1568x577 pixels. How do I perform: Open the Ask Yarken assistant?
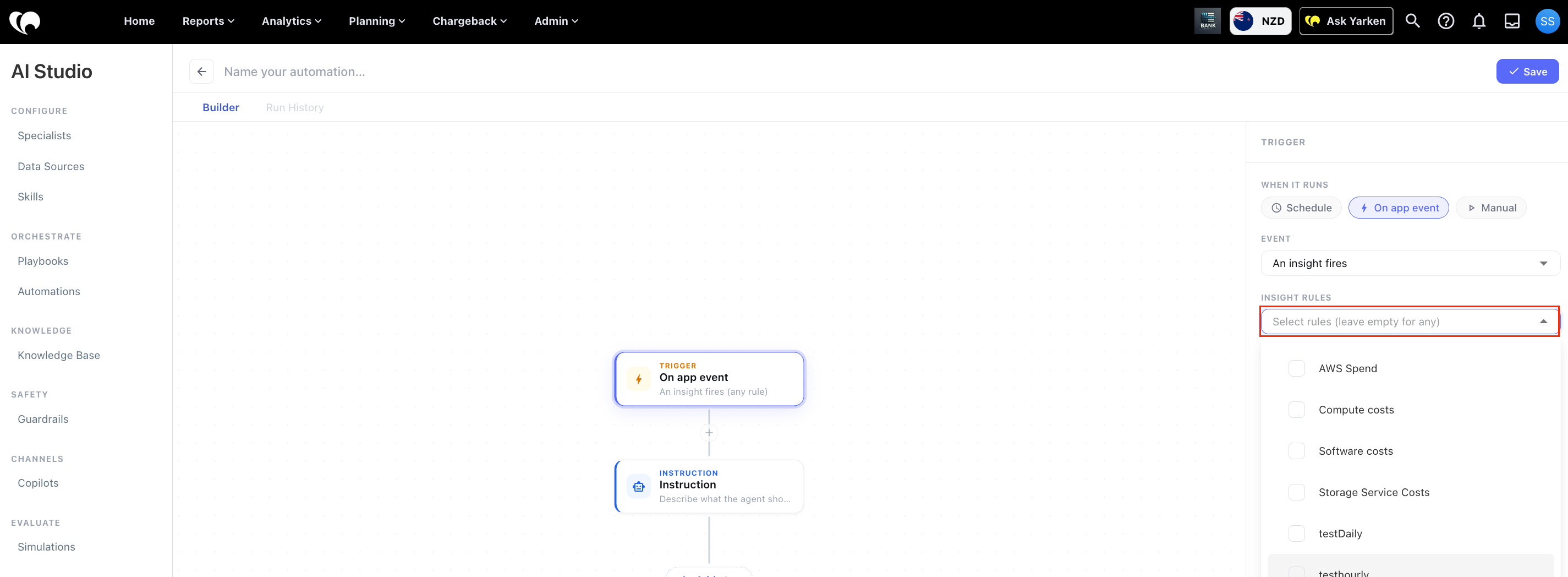click(x=1346, y=21)
